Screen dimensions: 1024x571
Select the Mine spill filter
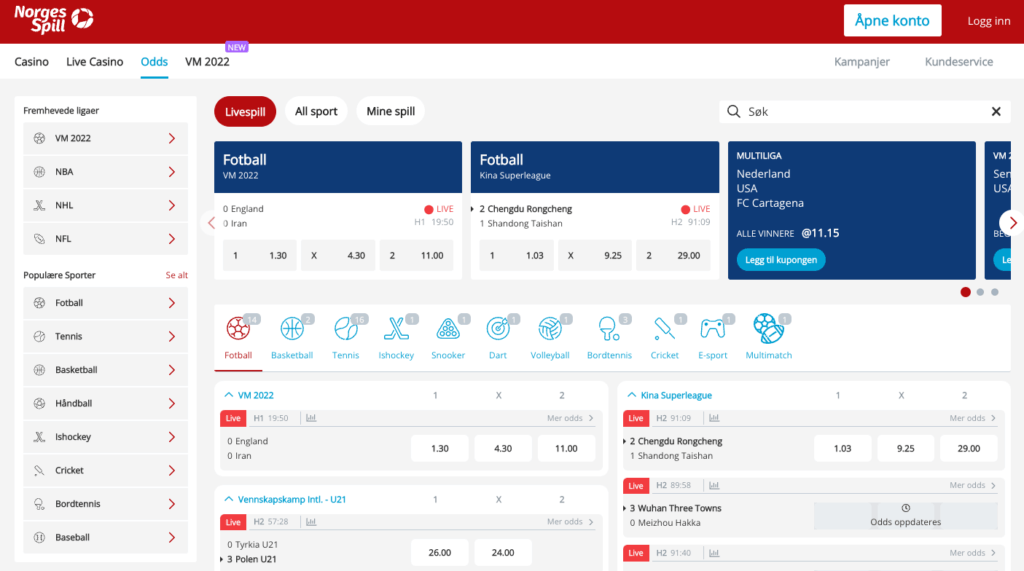(391, 112)
